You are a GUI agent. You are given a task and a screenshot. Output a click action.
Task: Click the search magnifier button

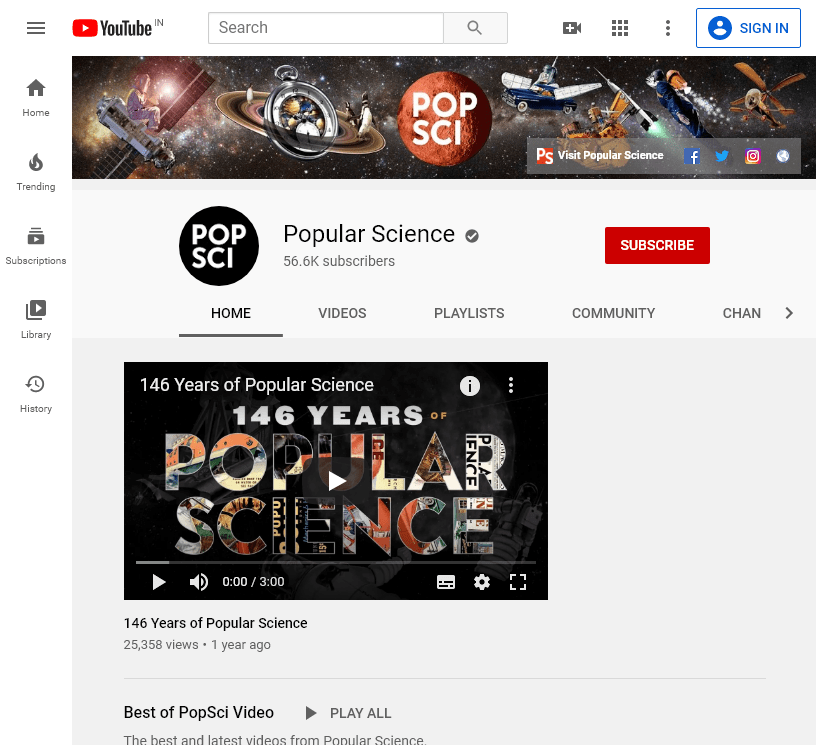[x=475, y=28]
